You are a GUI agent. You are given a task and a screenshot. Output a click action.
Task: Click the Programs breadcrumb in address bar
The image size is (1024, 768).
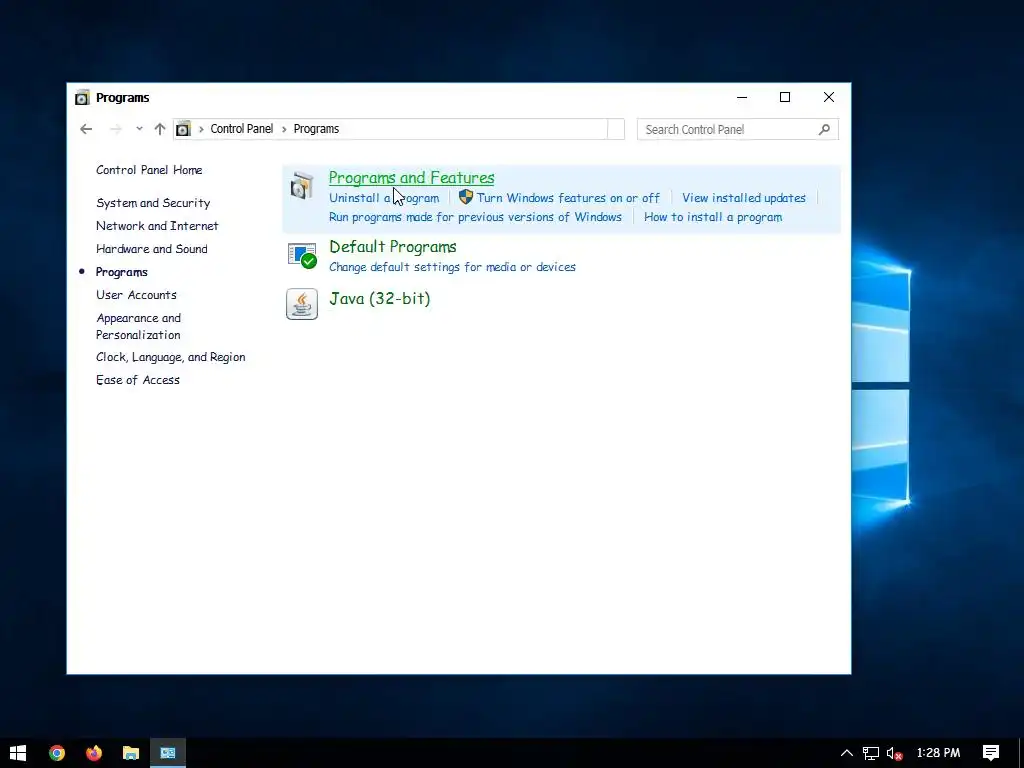316,129
